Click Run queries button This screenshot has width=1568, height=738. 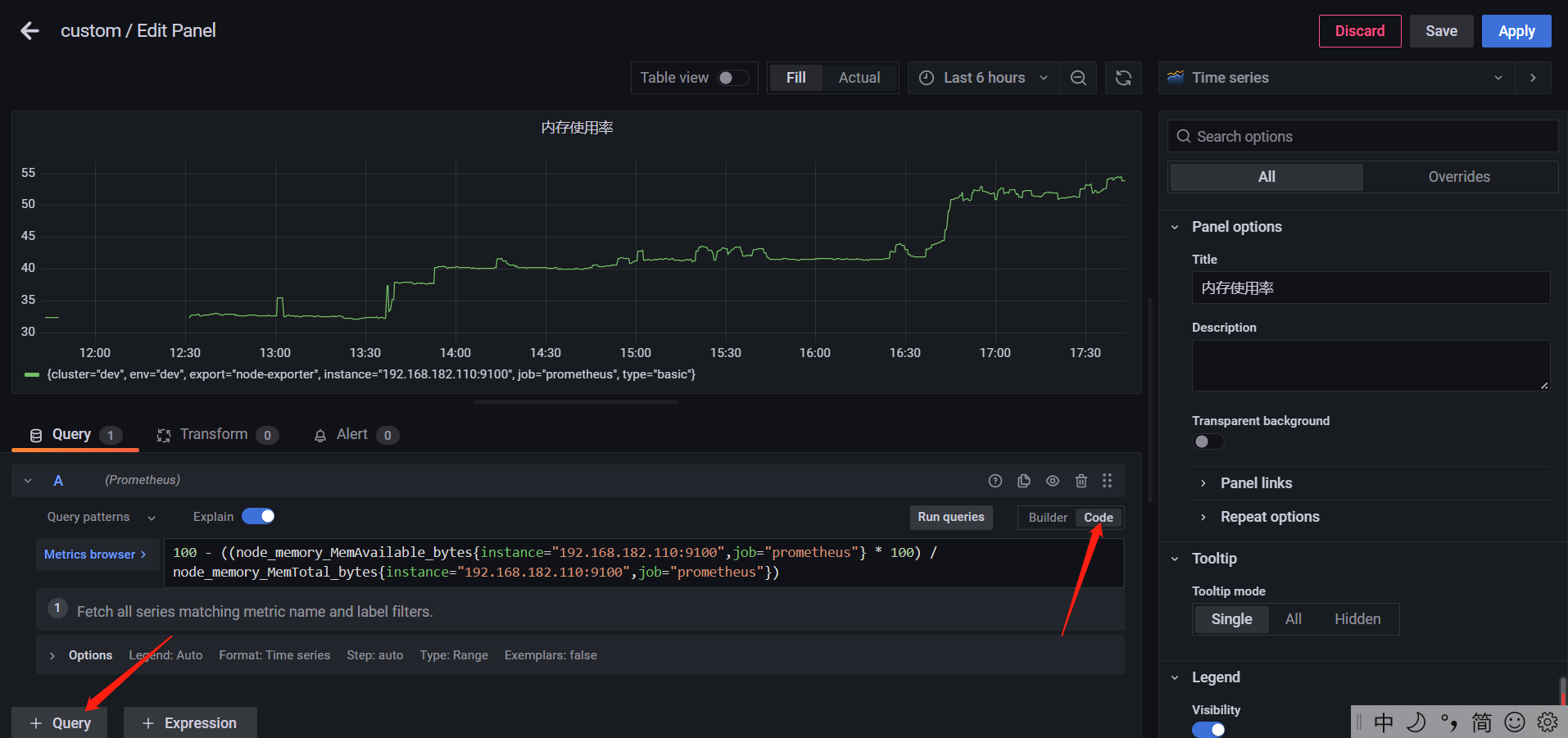pos(951,517)
